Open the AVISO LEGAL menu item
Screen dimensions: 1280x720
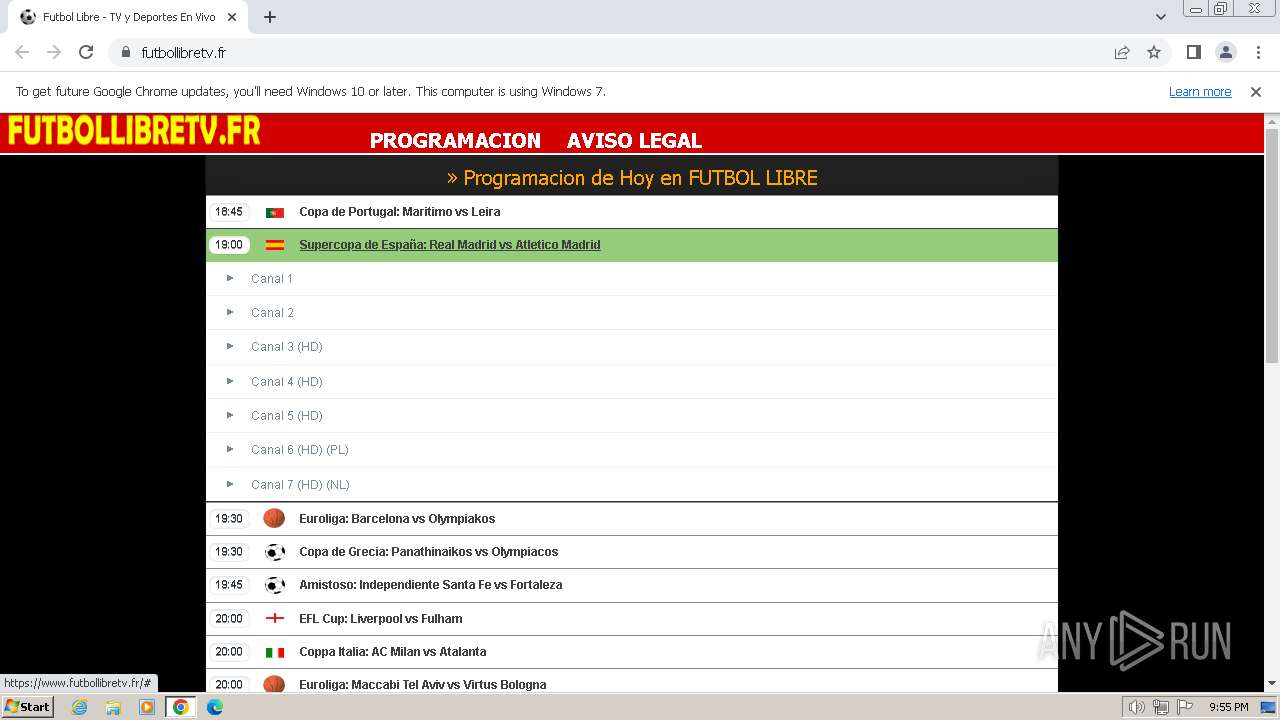(634, 141)
